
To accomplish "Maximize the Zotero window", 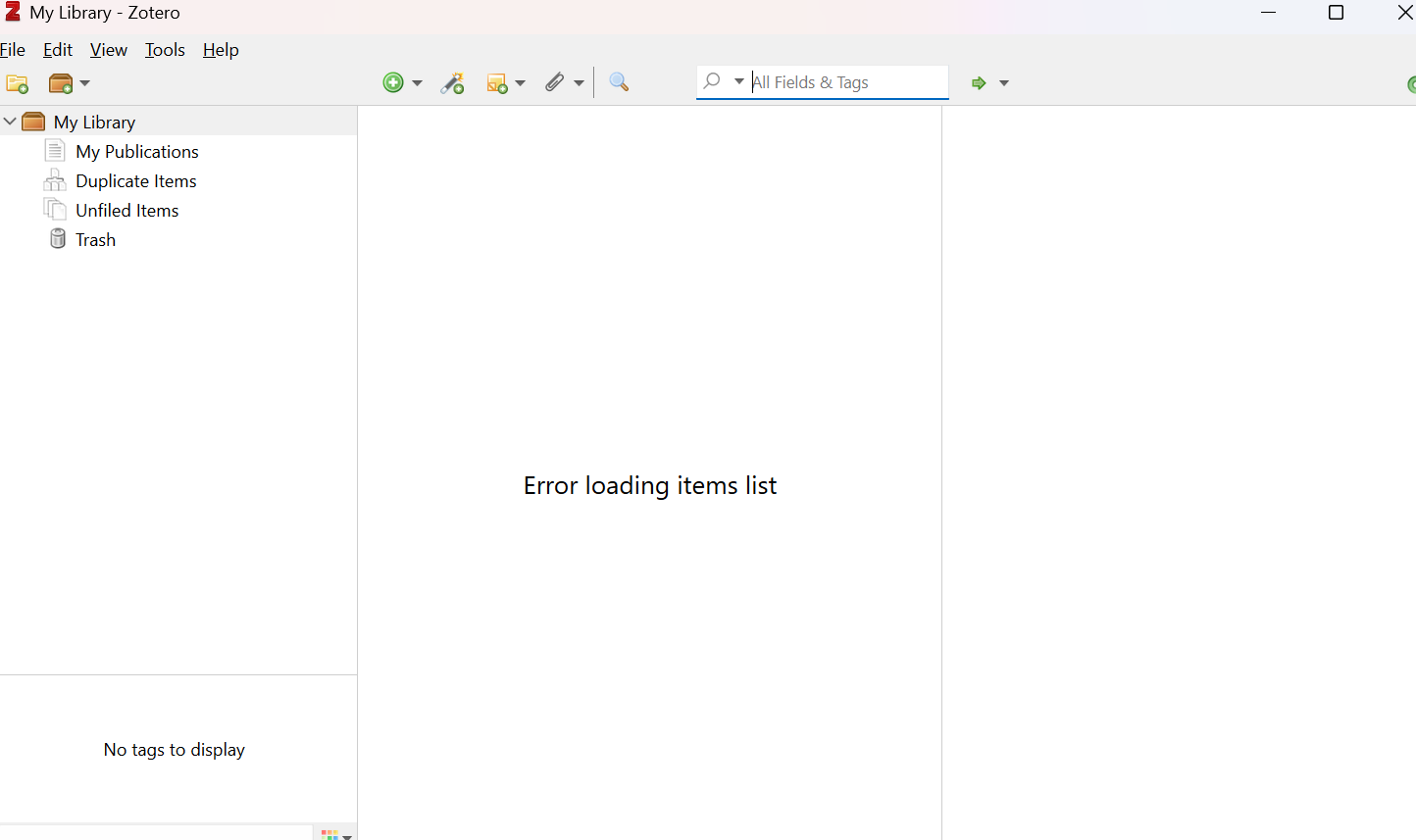I will [1336, 12].
